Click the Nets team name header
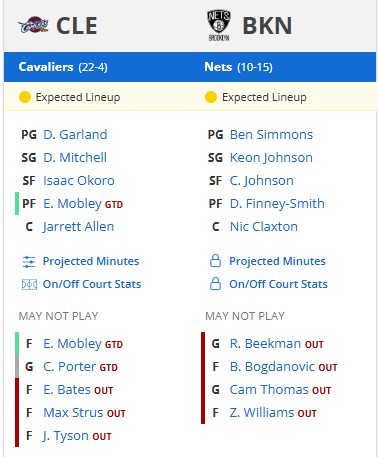 pyautogui.click(x=218, y=67)
